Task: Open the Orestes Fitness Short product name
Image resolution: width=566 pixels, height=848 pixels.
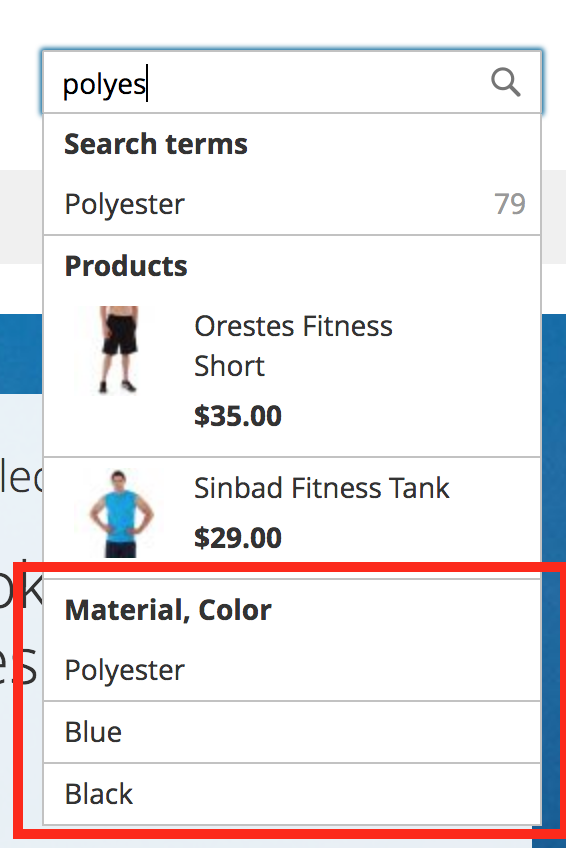Action: coord(294,346)
